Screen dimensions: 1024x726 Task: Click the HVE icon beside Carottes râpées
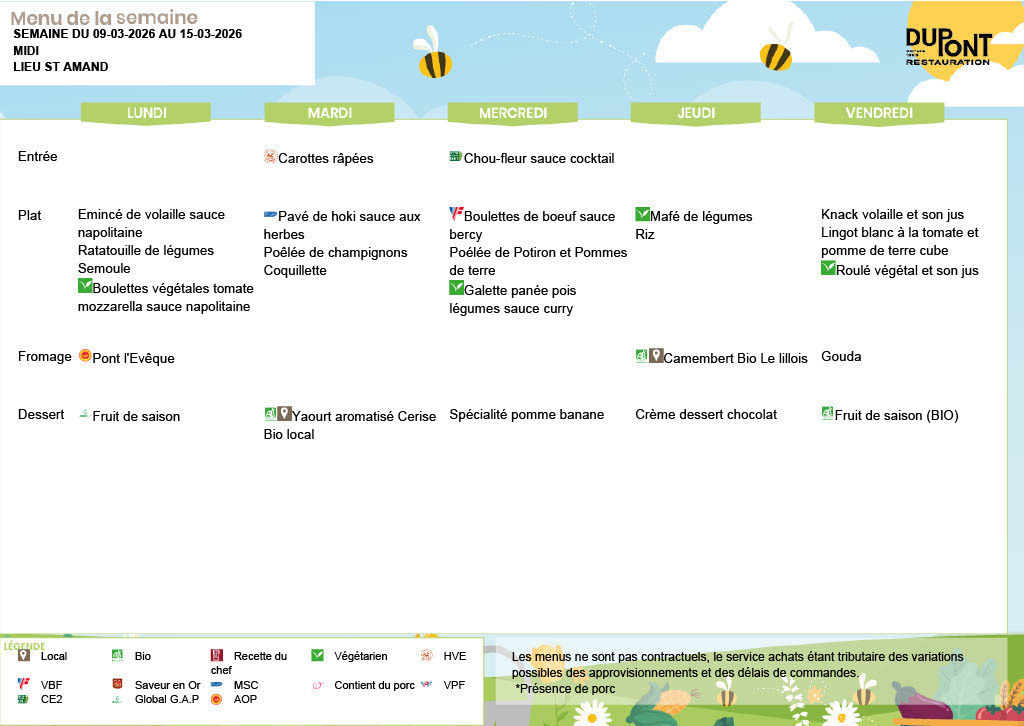(x=270, y=157)
